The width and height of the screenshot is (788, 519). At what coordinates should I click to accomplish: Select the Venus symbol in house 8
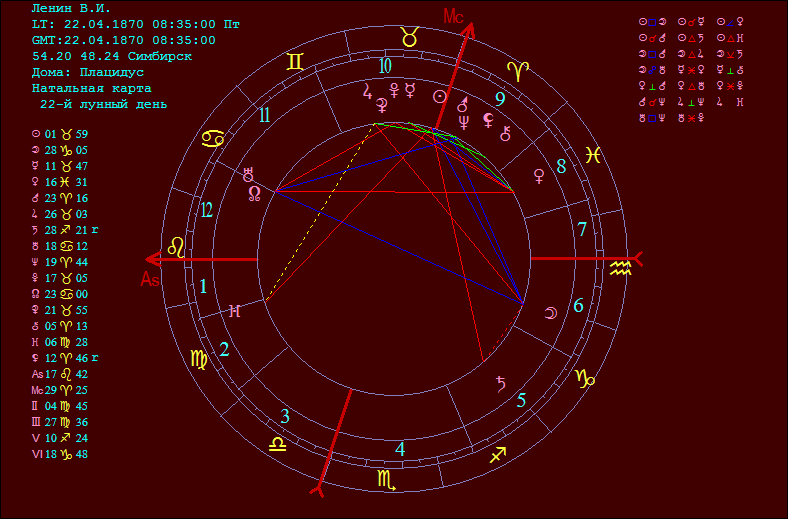[540, 175]
